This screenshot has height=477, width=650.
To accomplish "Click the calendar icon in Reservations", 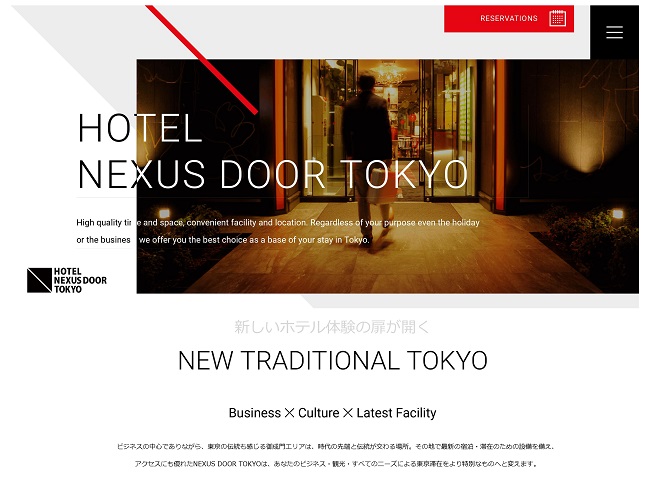I will 557,18.
